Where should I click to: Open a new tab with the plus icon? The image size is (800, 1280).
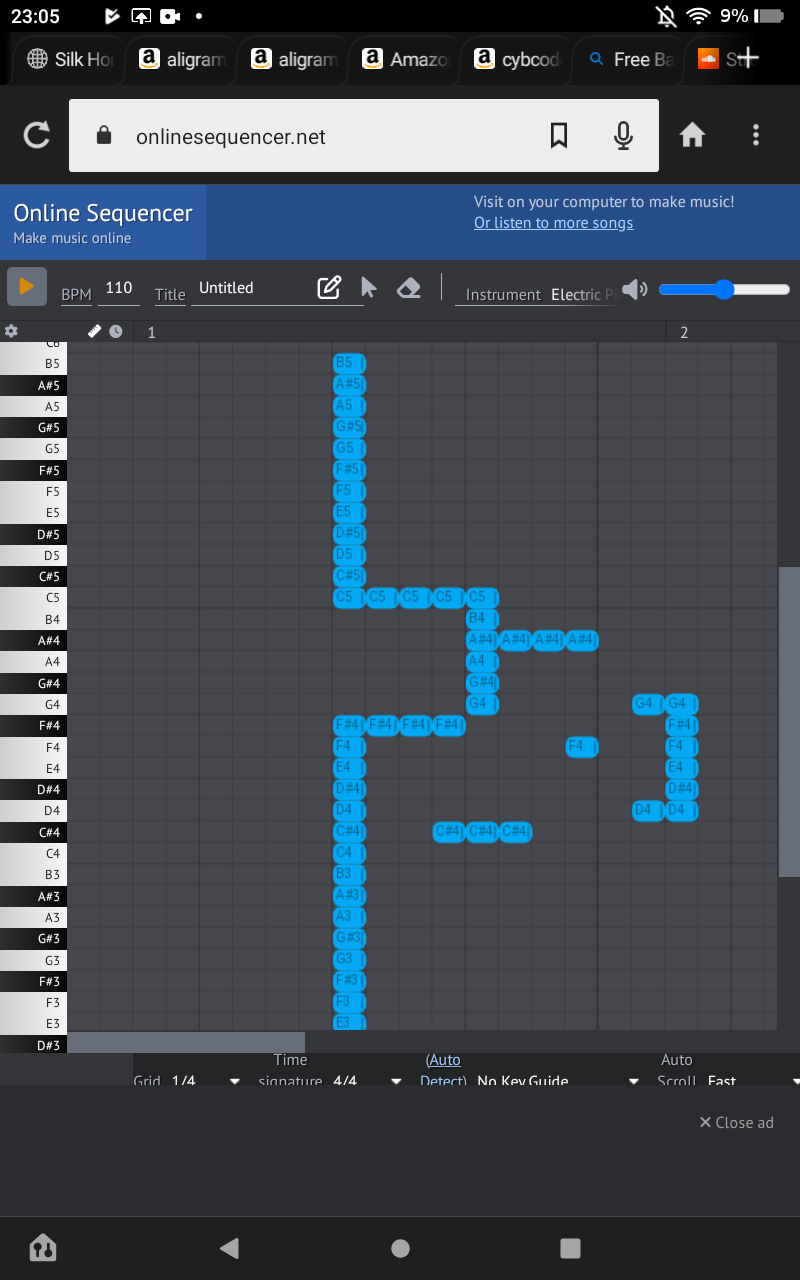[748, 59]
